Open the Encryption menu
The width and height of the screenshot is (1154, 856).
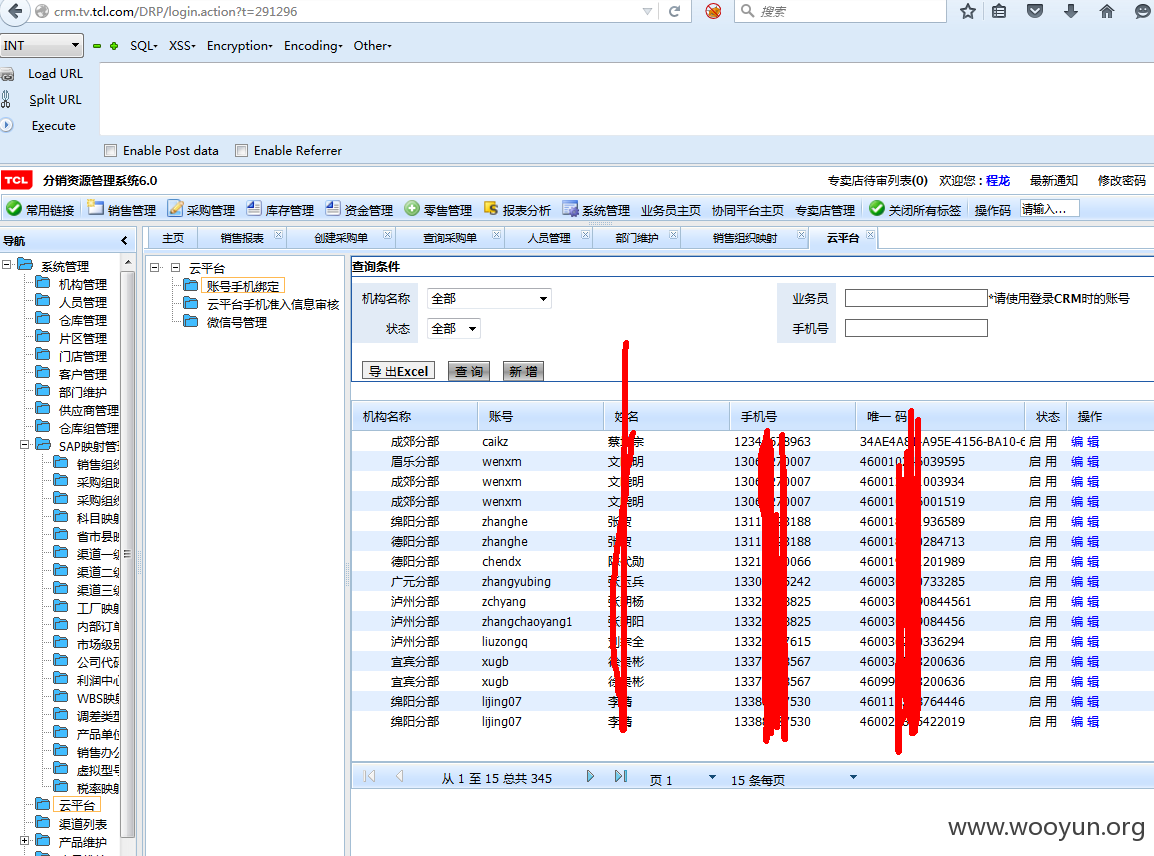tap(239, 46)
